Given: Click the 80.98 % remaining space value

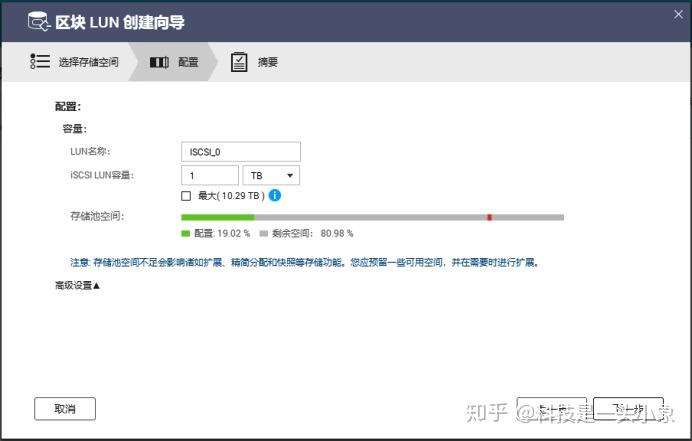Looking at the screenshot, I should click(337, 234).
